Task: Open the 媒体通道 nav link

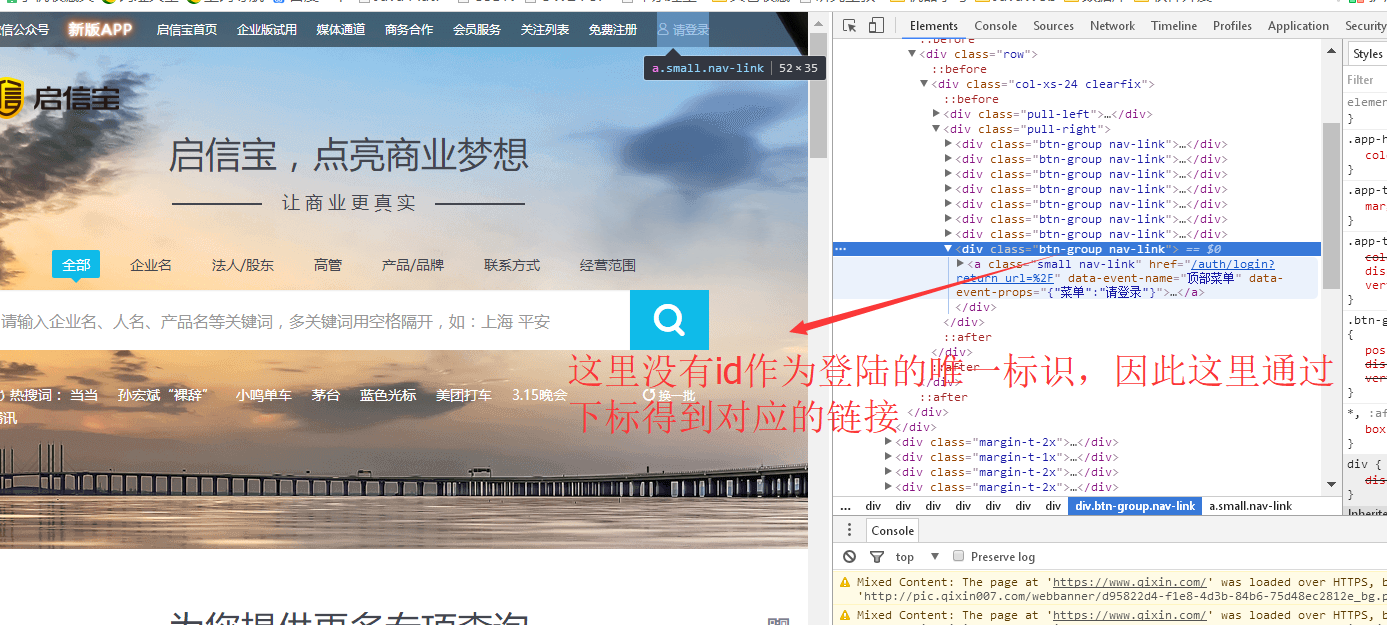Action: (341, 30)
